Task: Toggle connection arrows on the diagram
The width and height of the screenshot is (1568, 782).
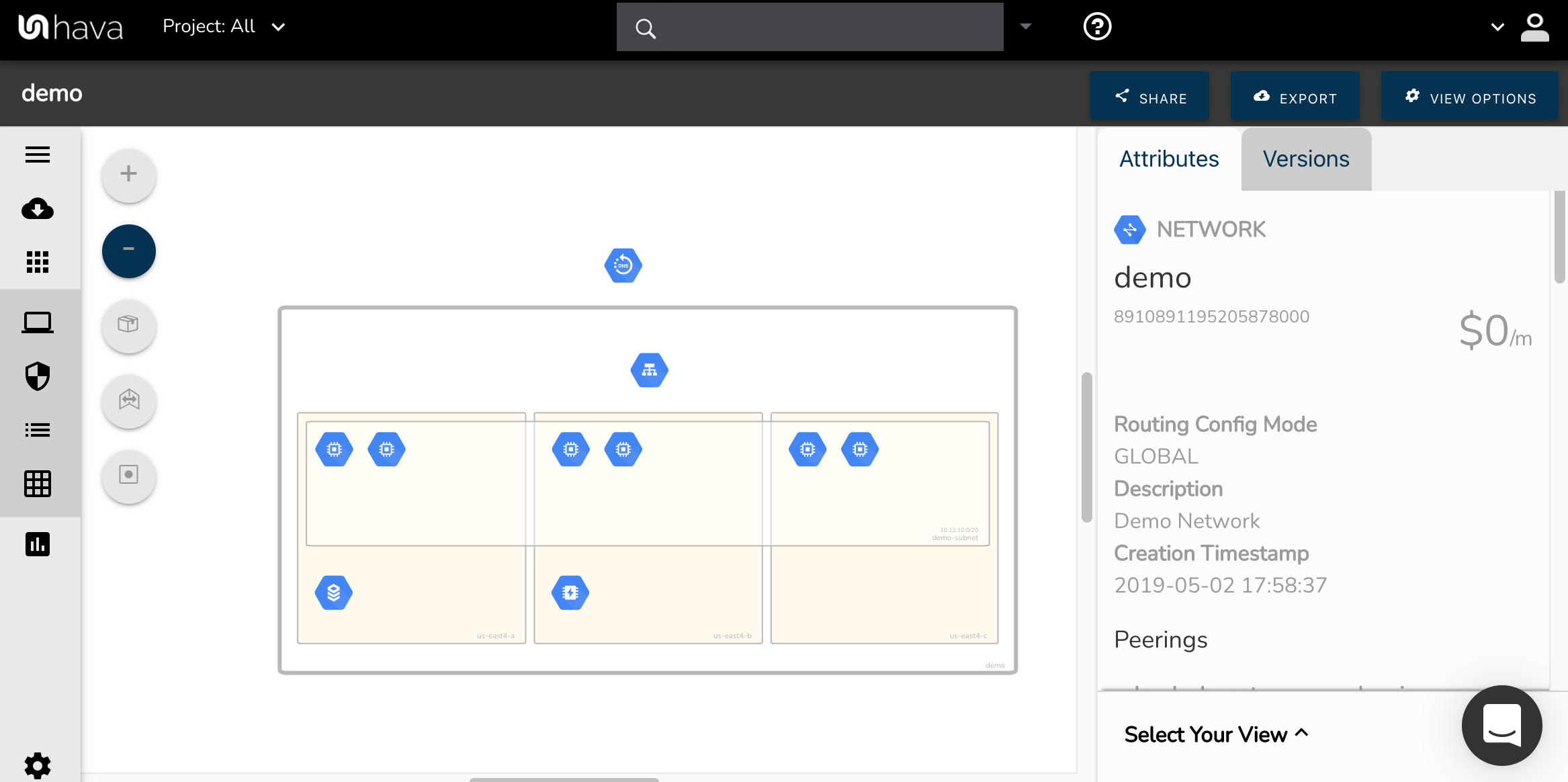Action: pos(128,401)
